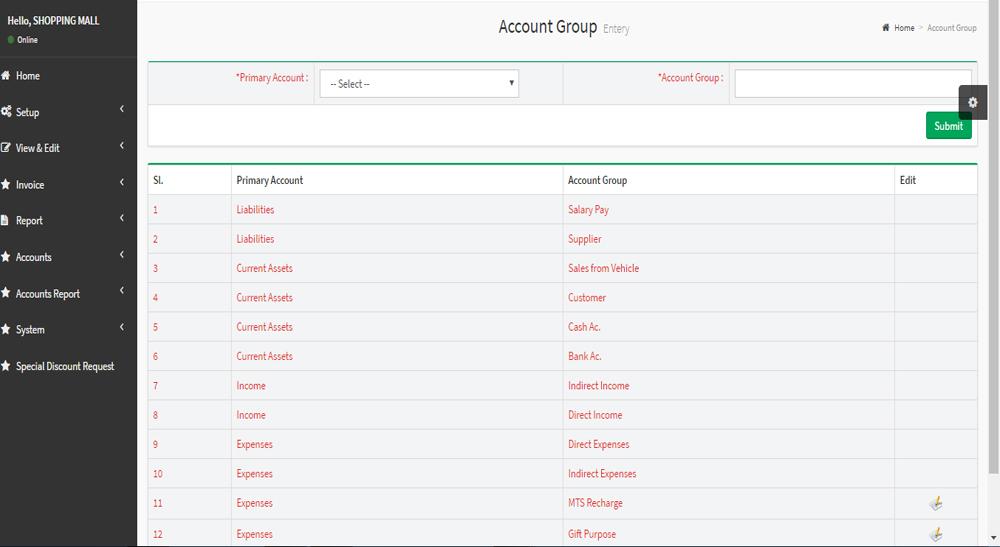This screenshot has width=1000, height=547.
Task: Click the Hello, SHOPPING MALL greeting
Action: coord(53,20)
